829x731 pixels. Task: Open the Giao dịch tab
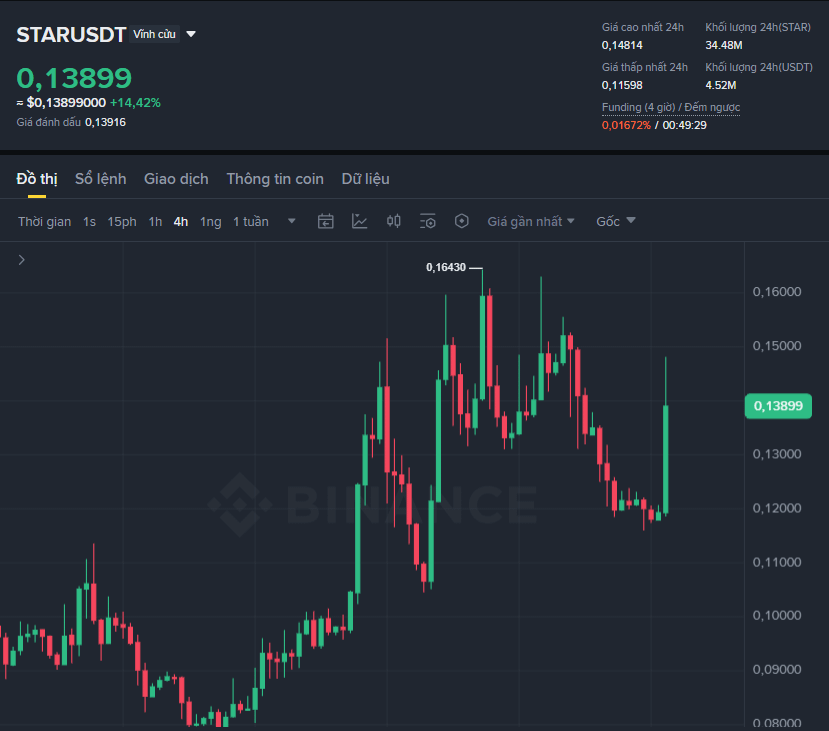click(x=176, y=179)
